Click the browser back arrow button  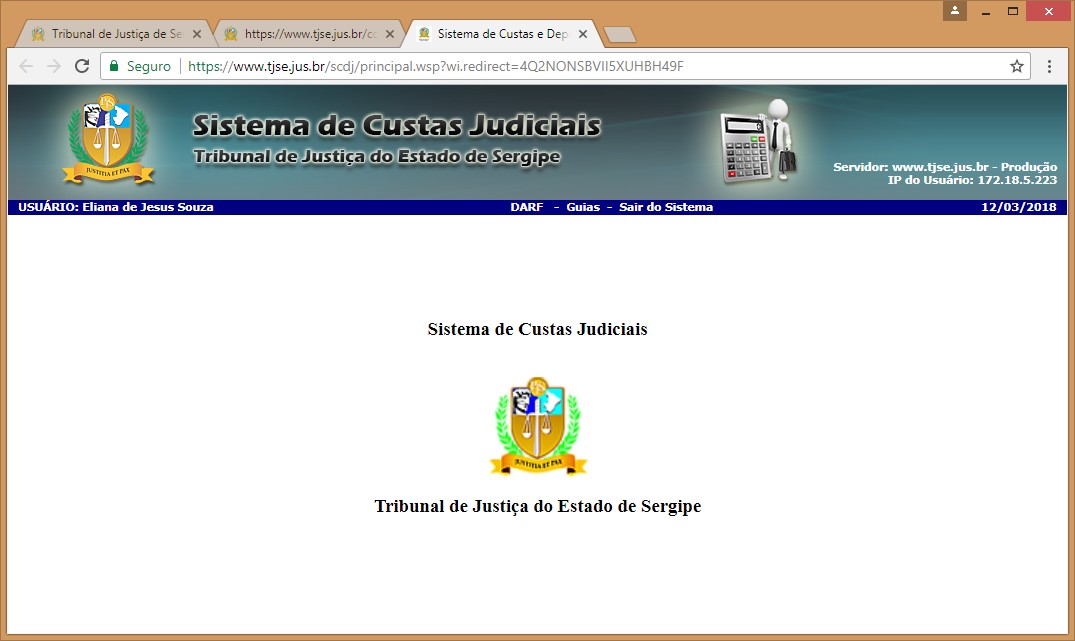(26, 66)
